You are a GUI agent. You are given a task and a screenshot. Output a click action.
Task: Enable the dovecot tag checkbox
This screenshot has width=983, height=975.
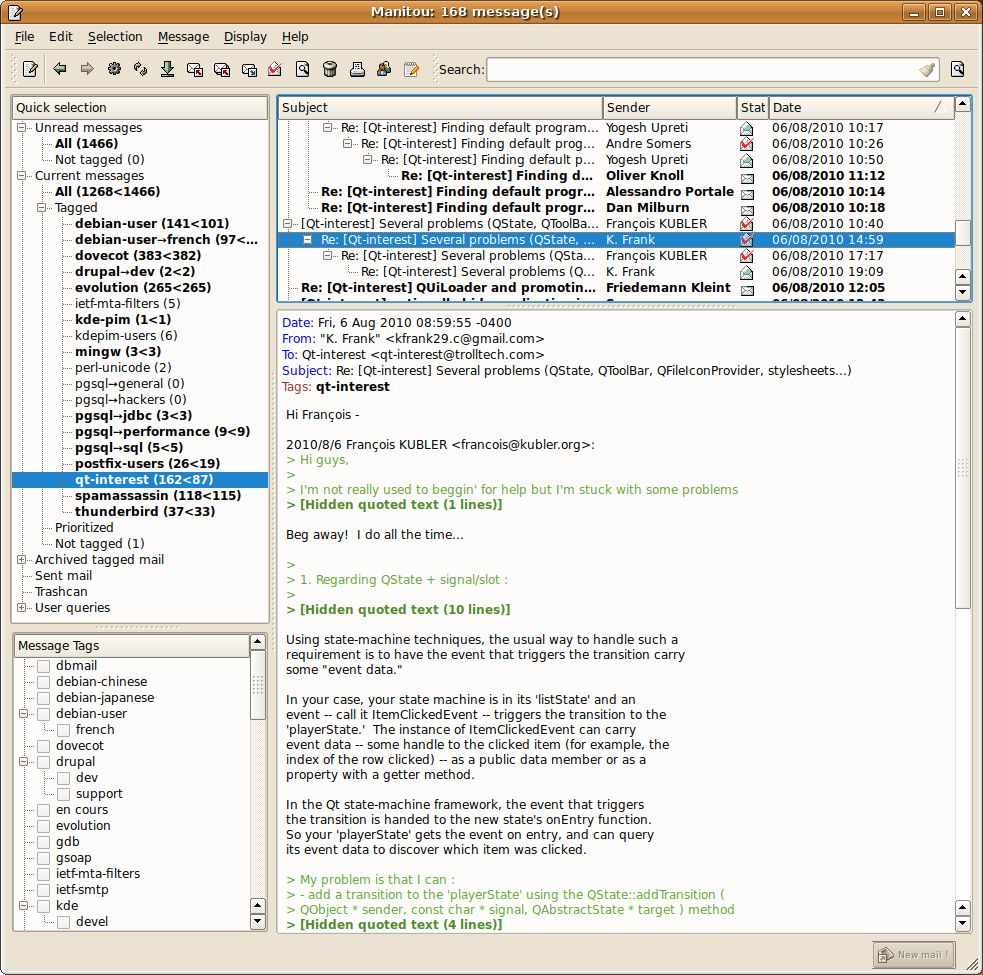point(44,746)
